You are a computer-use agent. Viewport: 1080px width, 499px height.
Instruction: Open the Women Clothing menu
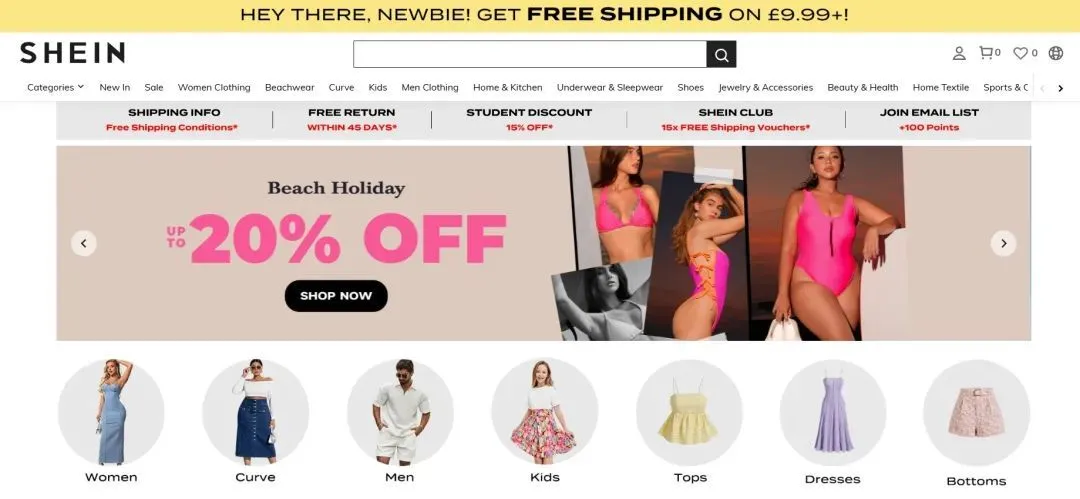tap(214, 88)
